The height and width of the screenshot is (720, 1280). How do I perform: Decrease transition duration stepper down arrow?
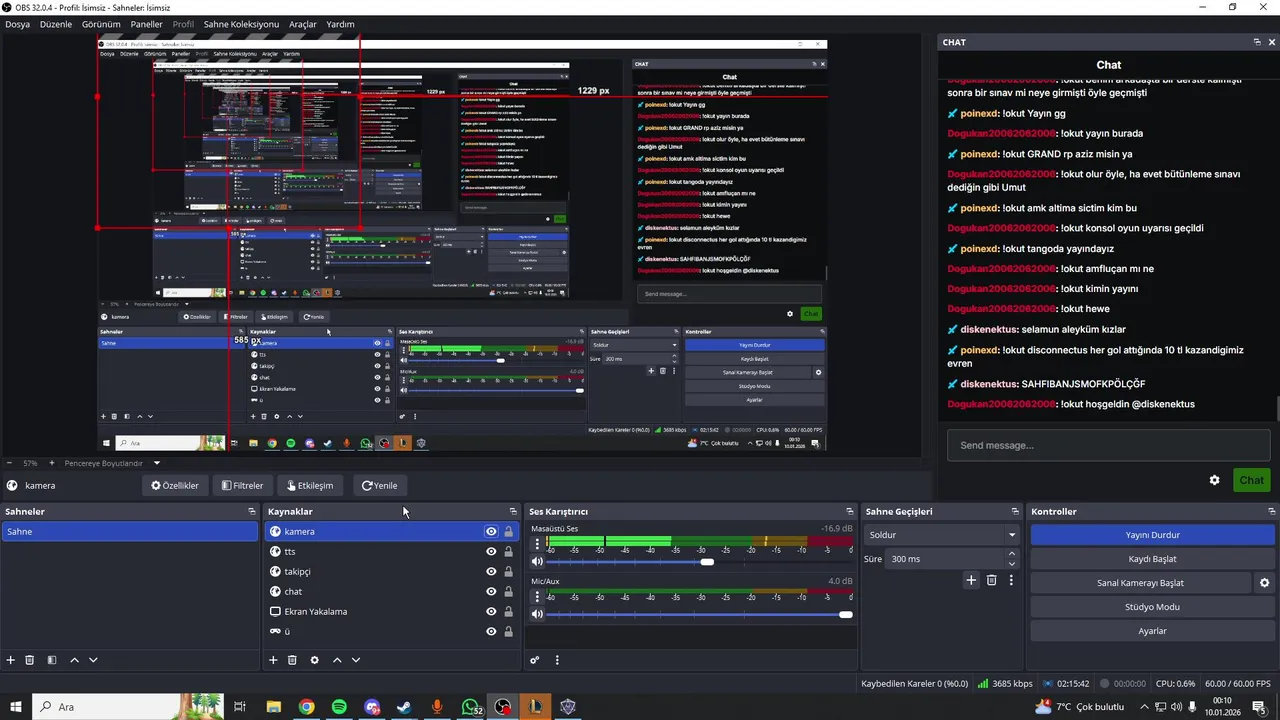pos(1012,564)
